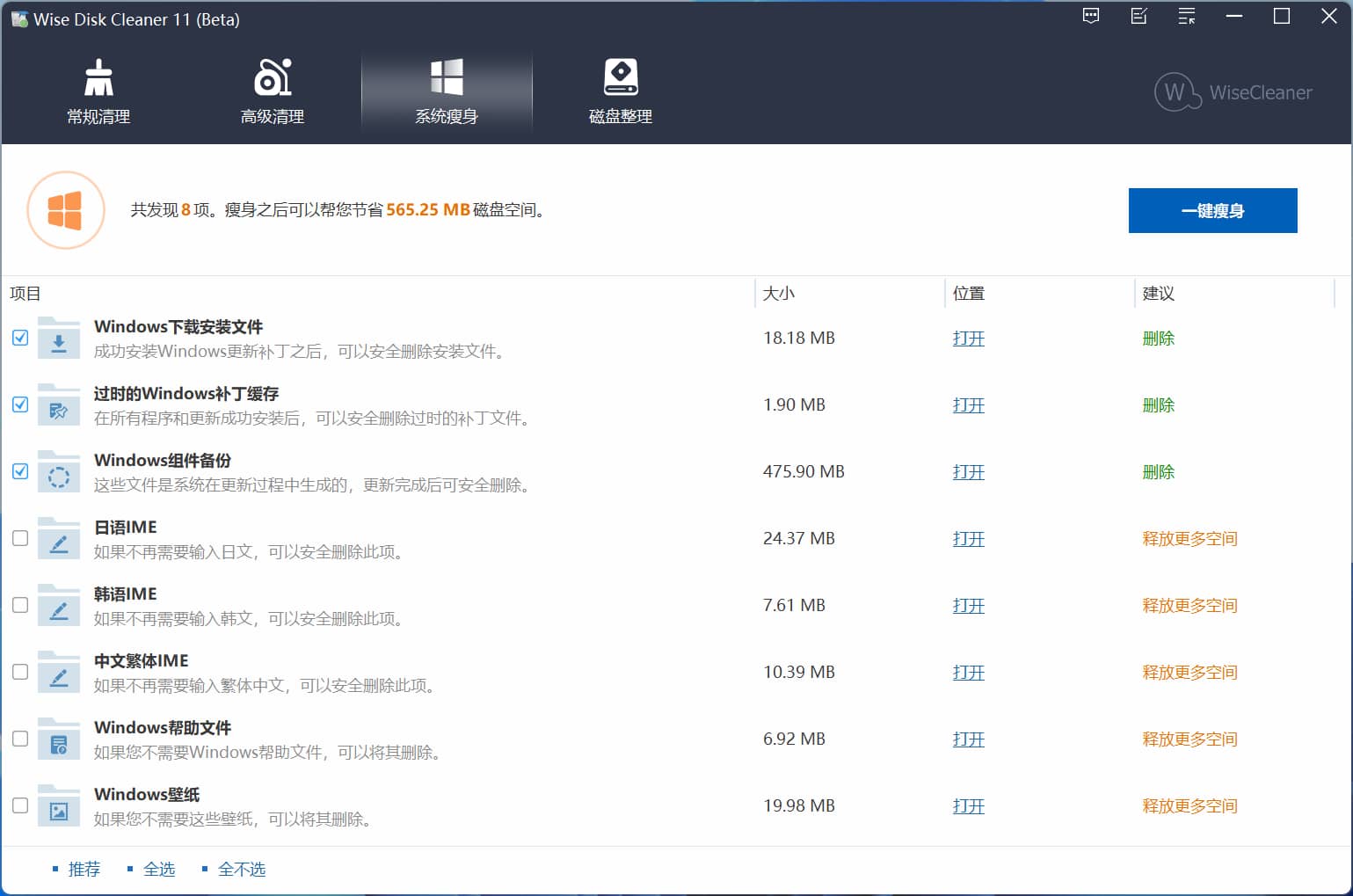
Task: Click the Windows组件备份 folder icon
Action: point(59,472)
